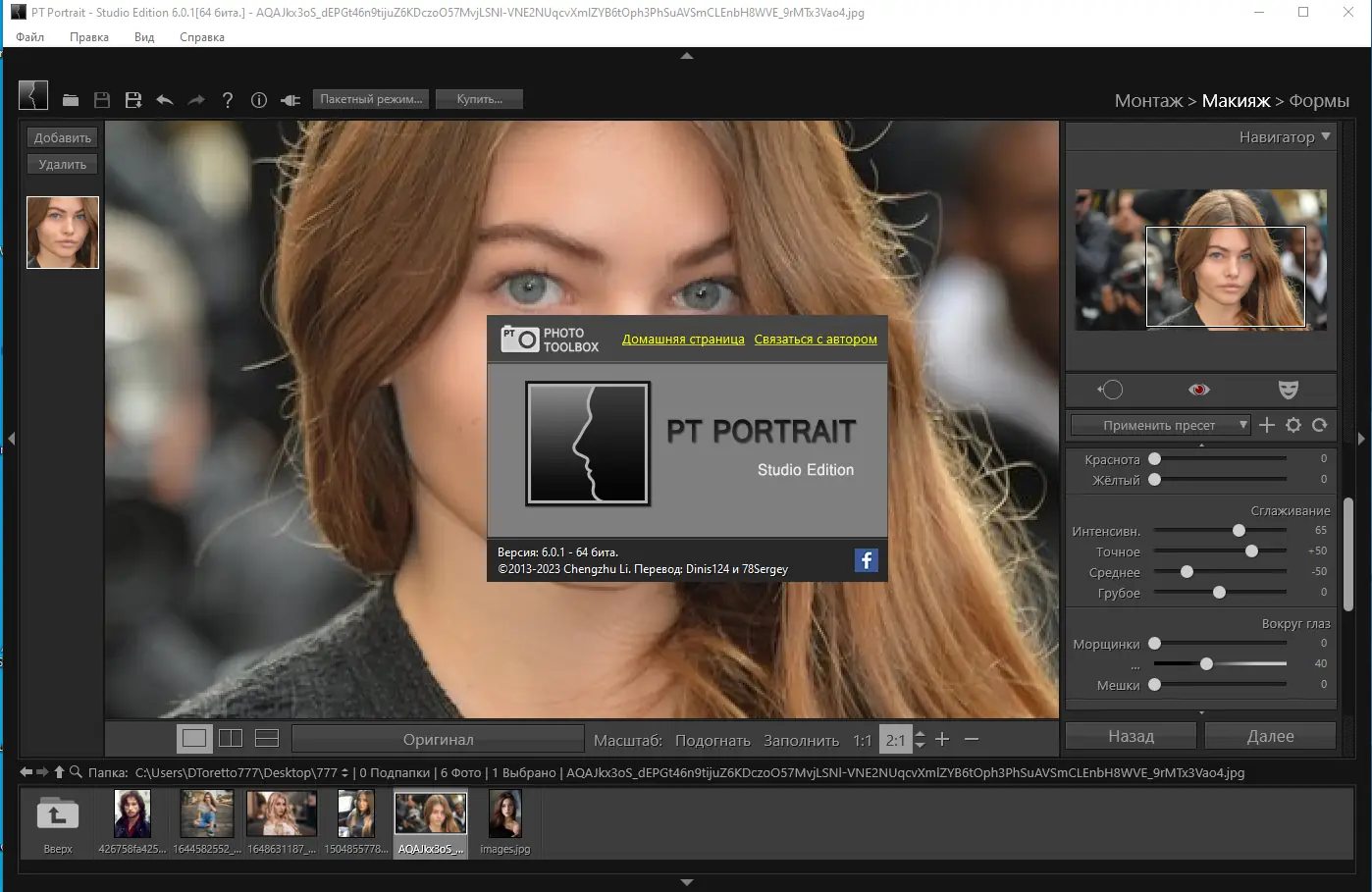Click the Пакетный режим button
The height and width of the screenshot is (892, 1372).
[371, 99]
